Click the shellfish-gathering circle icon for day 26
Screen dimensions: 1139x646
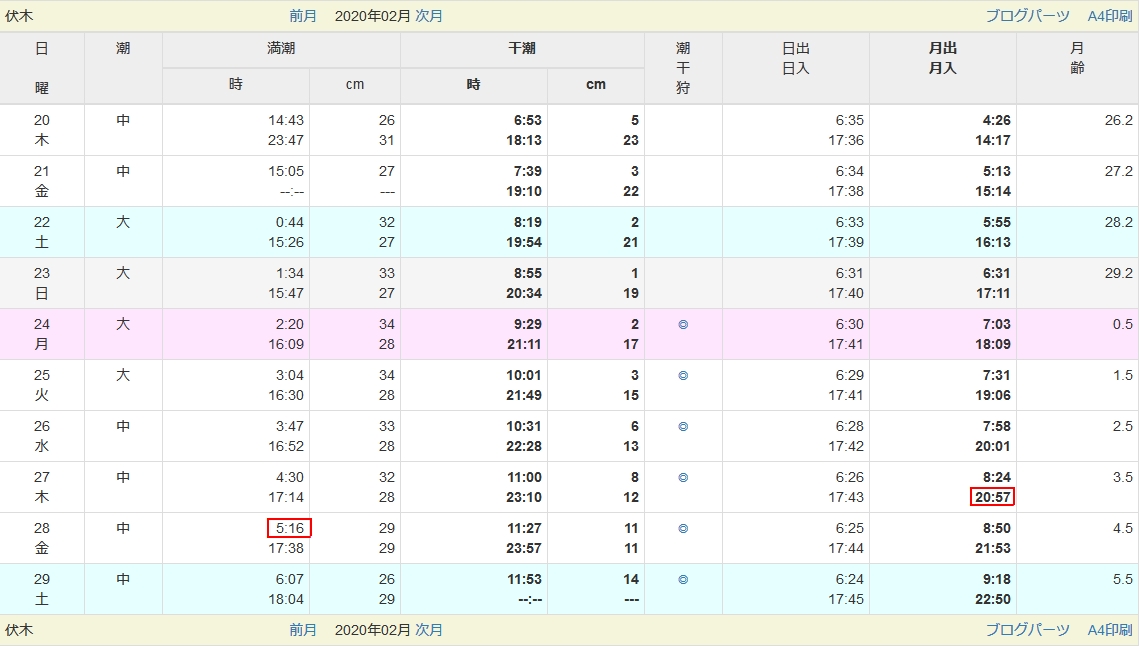point(683,427)
